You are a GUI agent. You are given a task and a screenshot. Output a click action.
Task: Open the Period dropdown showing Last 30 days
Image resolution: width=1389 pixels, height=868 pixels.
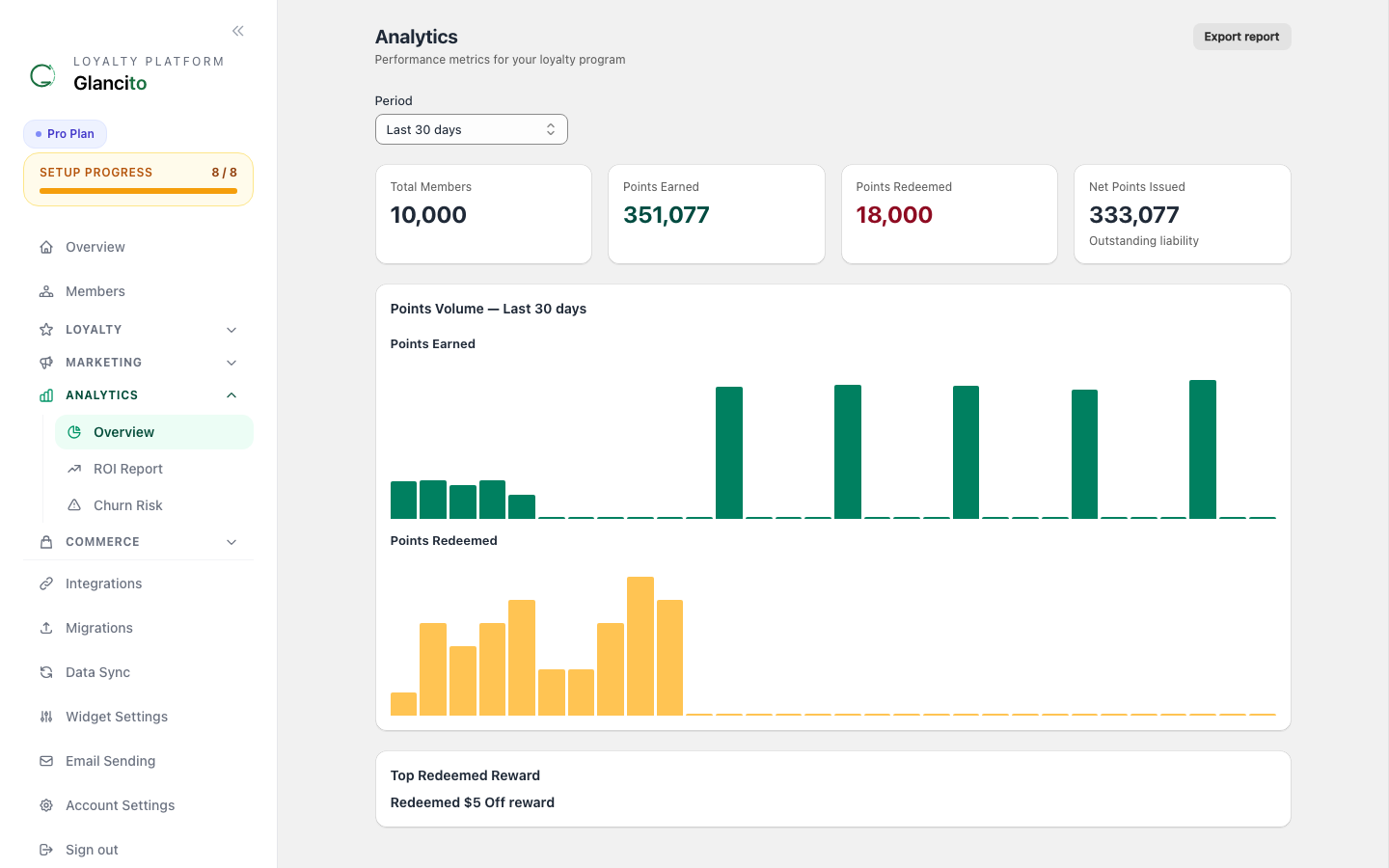point(471,129)
